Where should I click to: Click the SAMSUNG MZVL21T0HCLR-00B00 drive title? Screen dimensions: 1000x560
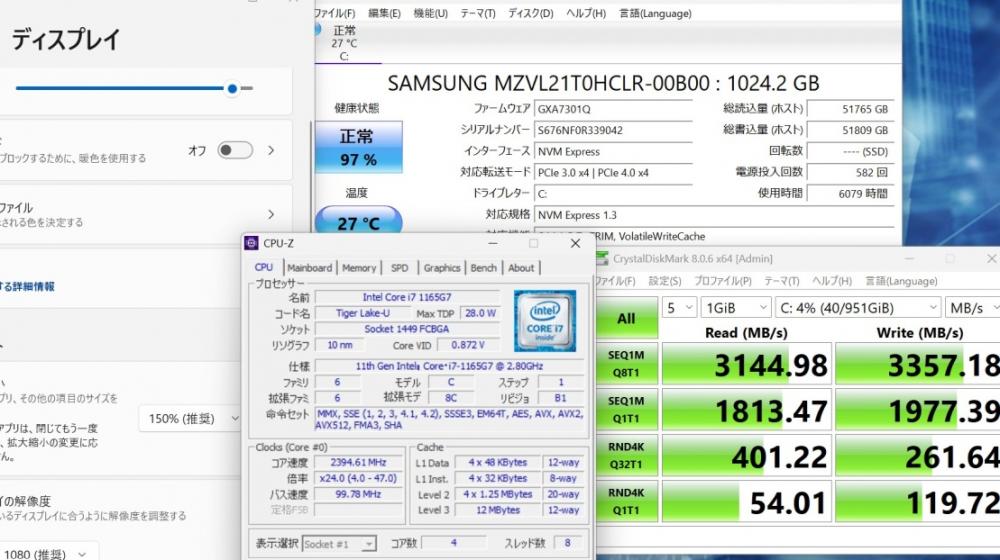[603, 84]
